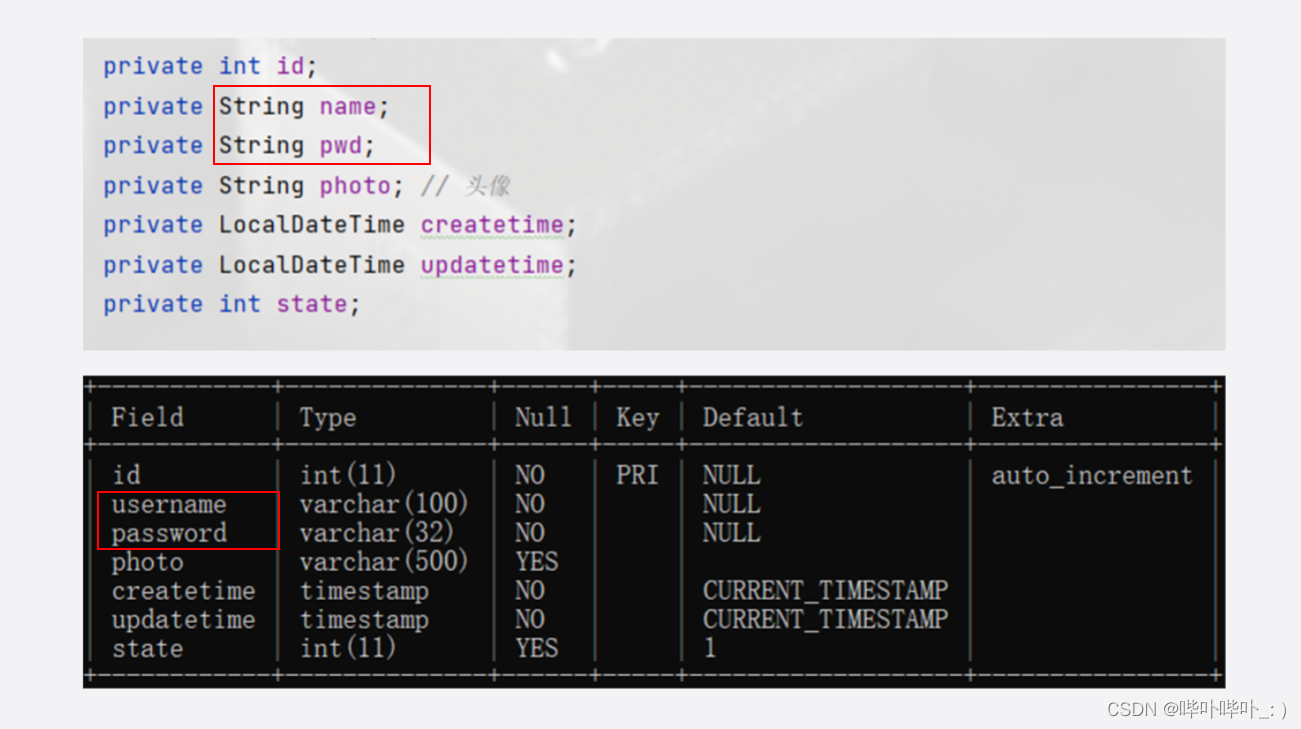This screenshot has height=729, width=1301.
Task: Click 'NO' in the username row
Action: pos(529,504)
